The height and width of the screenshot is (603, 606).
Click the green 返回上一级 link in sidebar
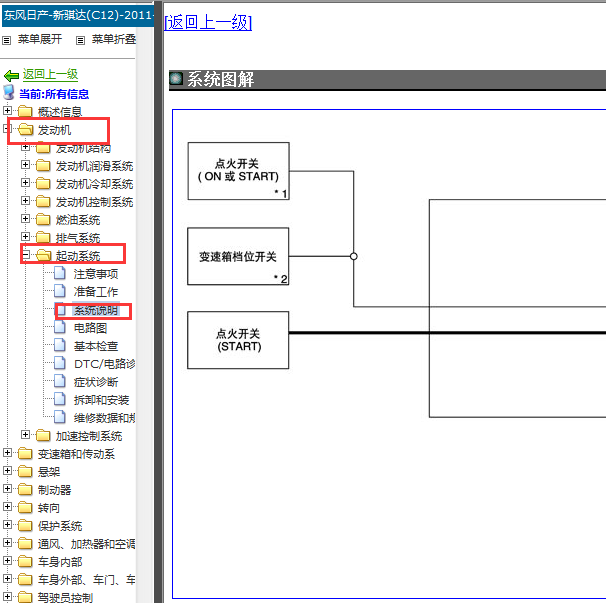(x=50, y=74)
